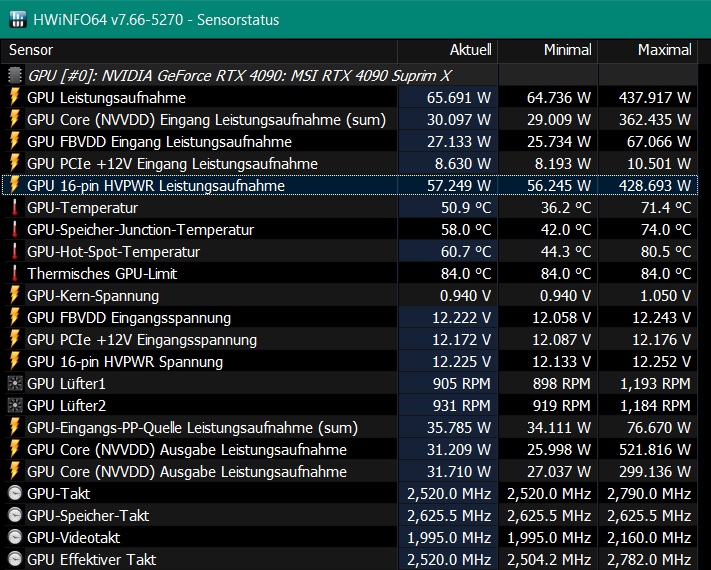Image resolution: width=711 pixels, height=570 pixels.
Task: Click the HWiNFO64 app icon in title bar
Action: point(17,19)
